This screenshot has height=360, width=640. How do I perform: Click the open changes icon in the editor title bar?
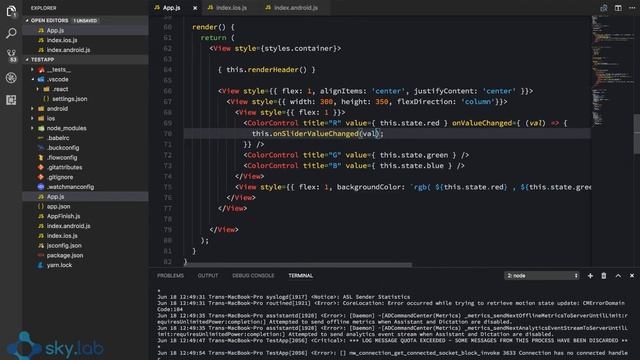[604, 8]
